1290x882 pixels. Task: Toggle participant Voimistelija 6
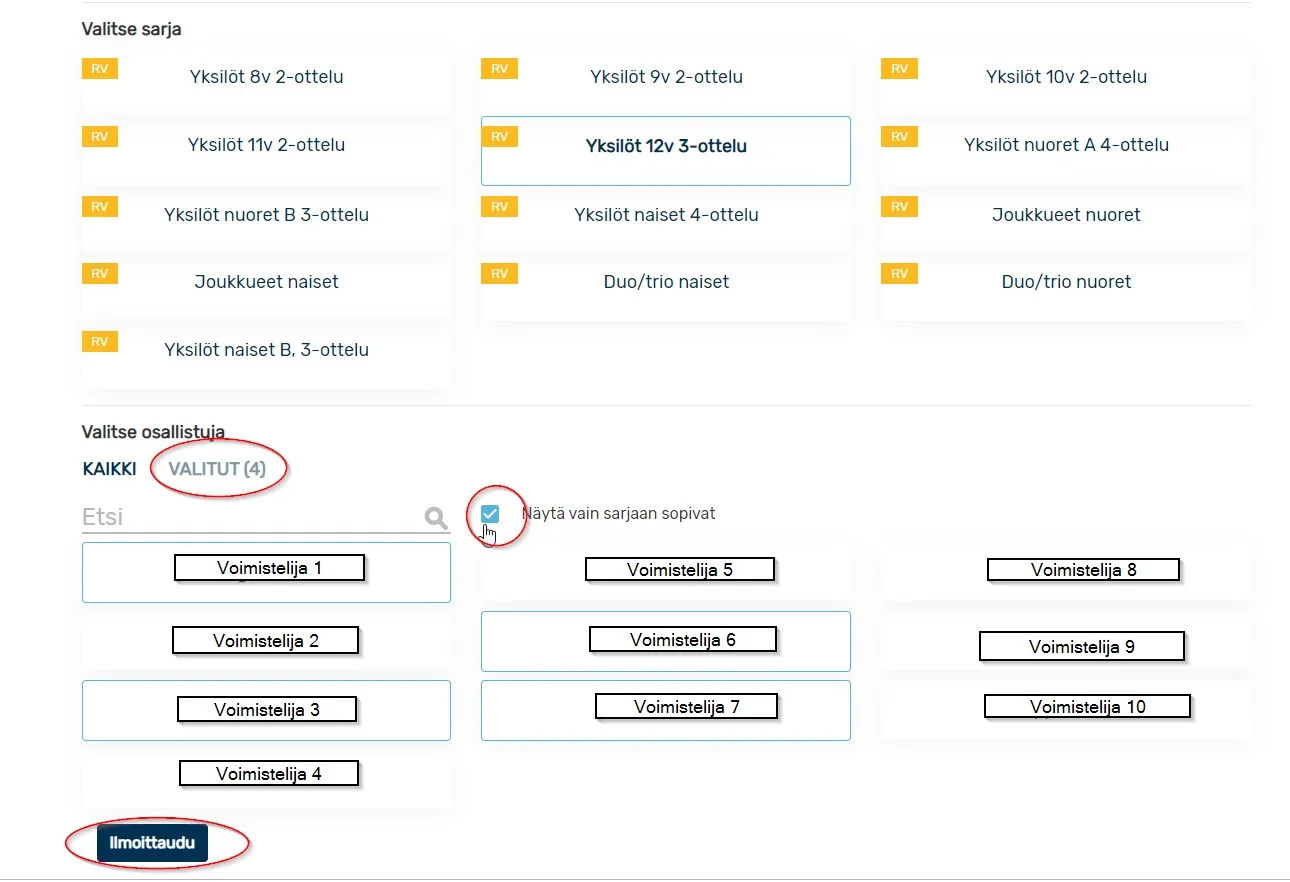pos(666,641)
